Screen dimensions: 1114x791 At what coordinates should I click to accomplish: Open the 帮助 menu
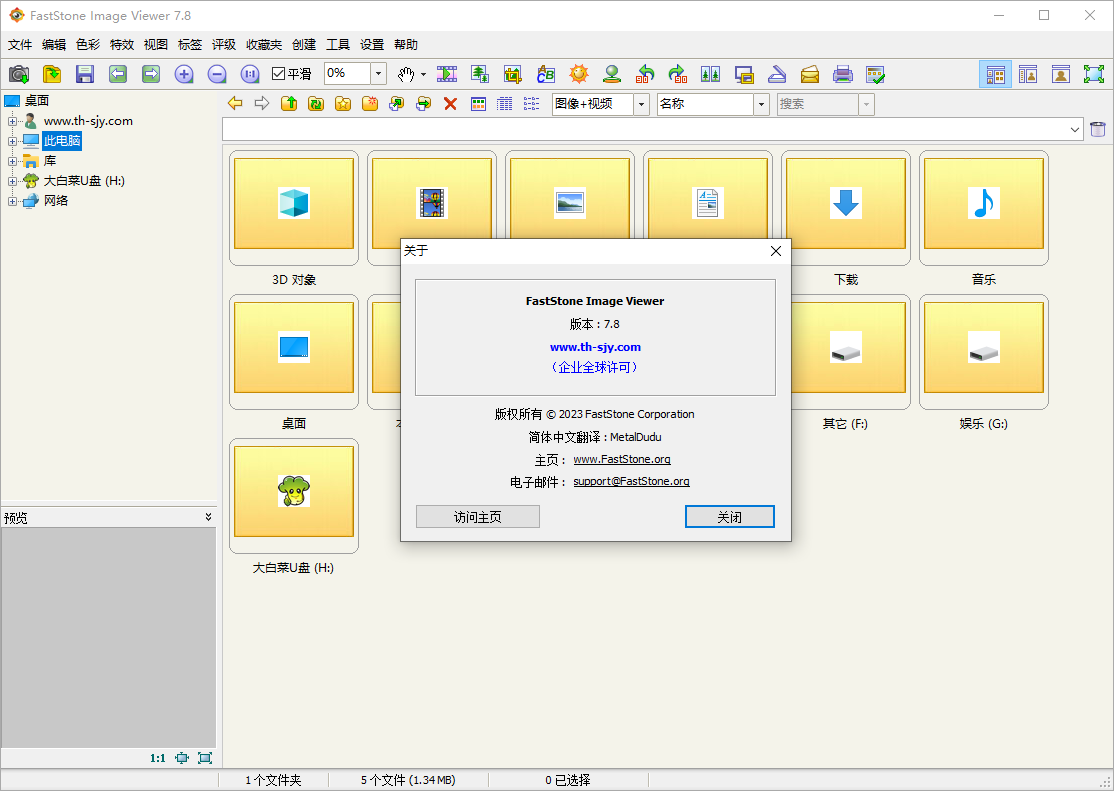(406, 45)
